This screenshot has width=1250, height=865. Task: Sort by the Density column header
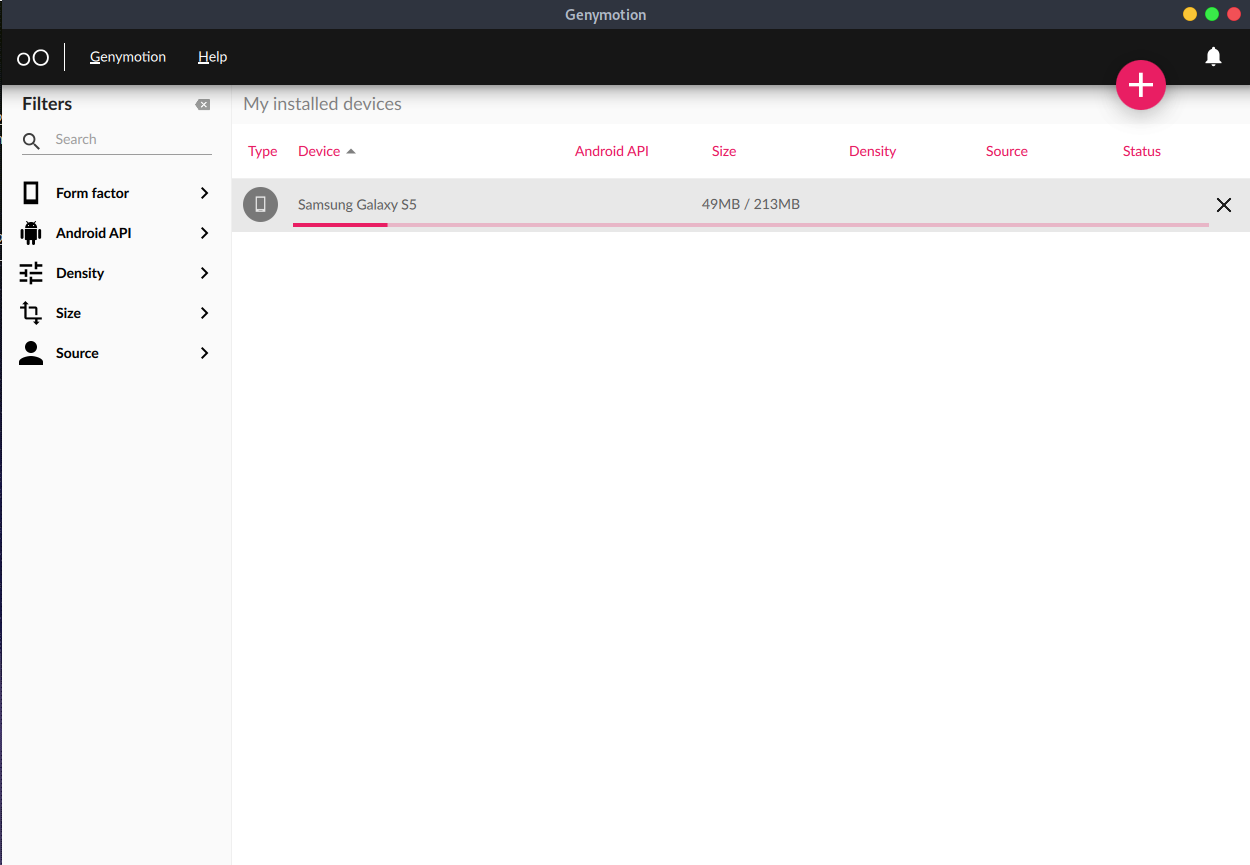click(872, 151)
